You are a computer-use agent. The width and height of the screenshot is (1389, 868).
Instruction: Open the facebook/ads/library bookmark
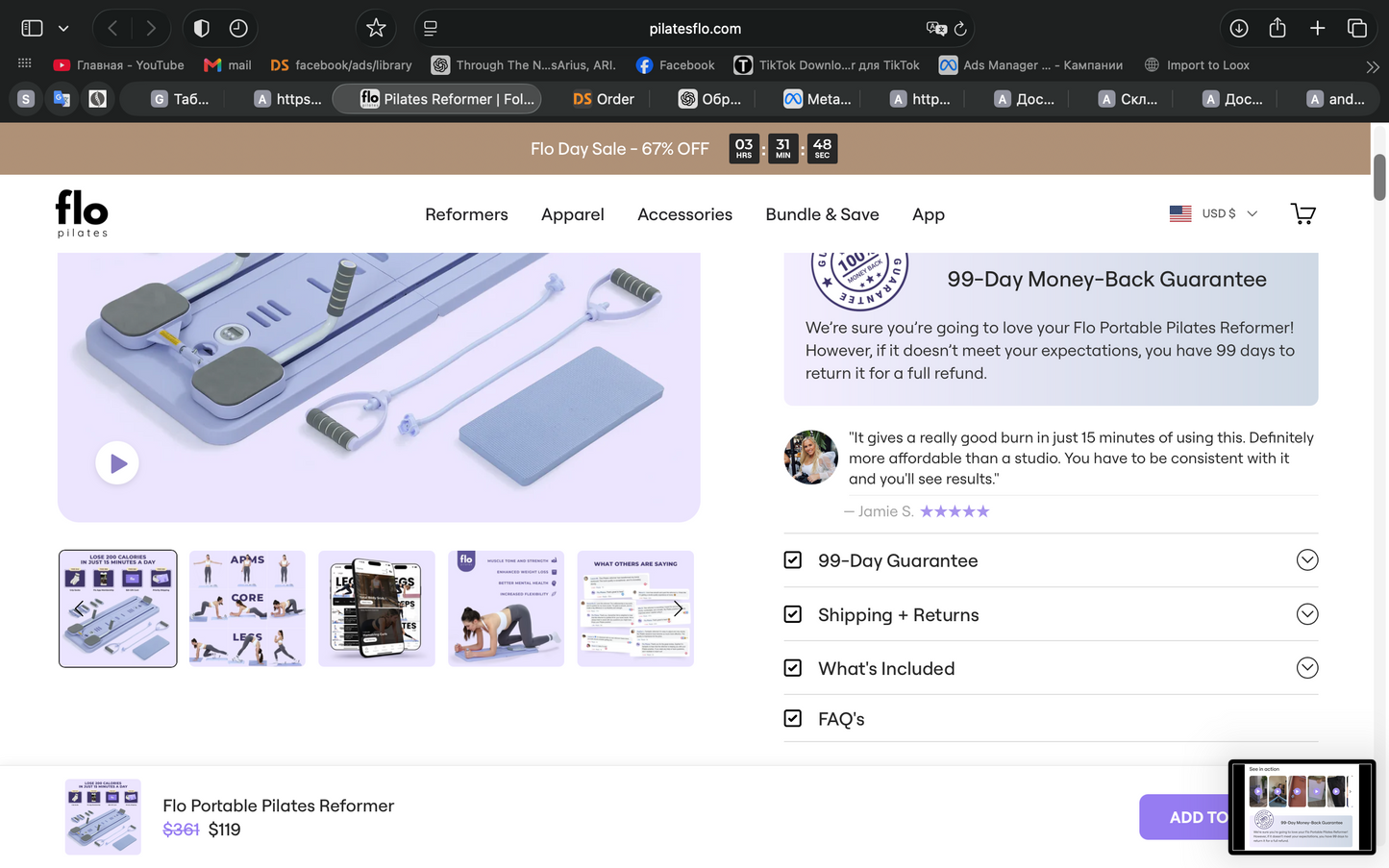tap(341, 64)
